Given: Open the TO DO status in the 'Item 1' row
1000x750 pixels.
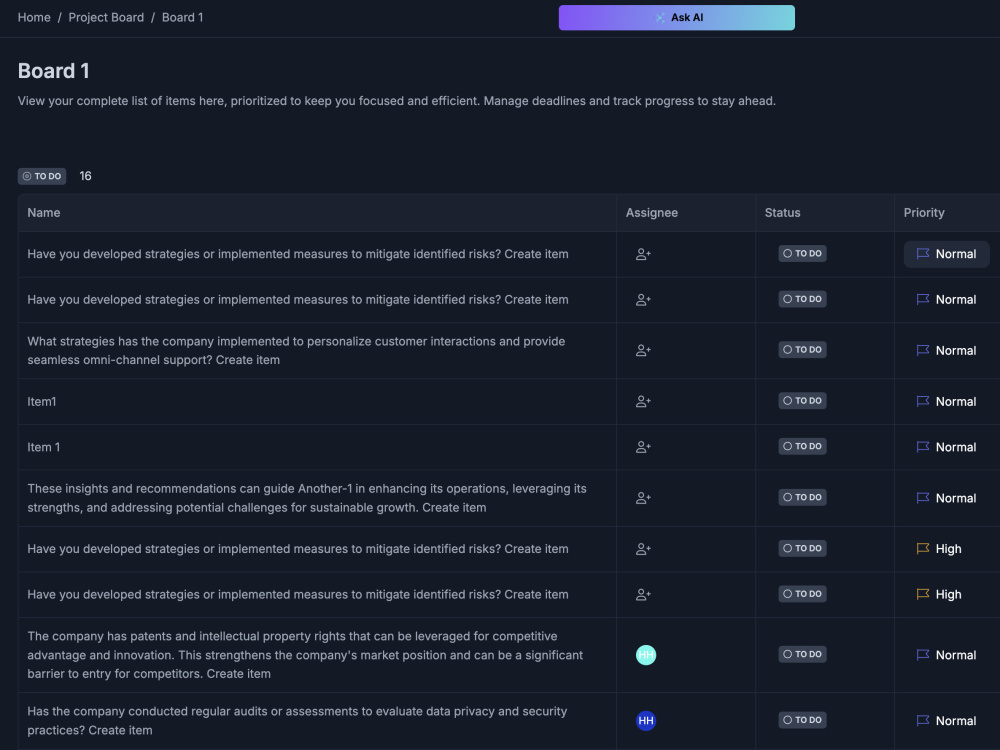Looking at the screenshot, I should tap(802, 446).
